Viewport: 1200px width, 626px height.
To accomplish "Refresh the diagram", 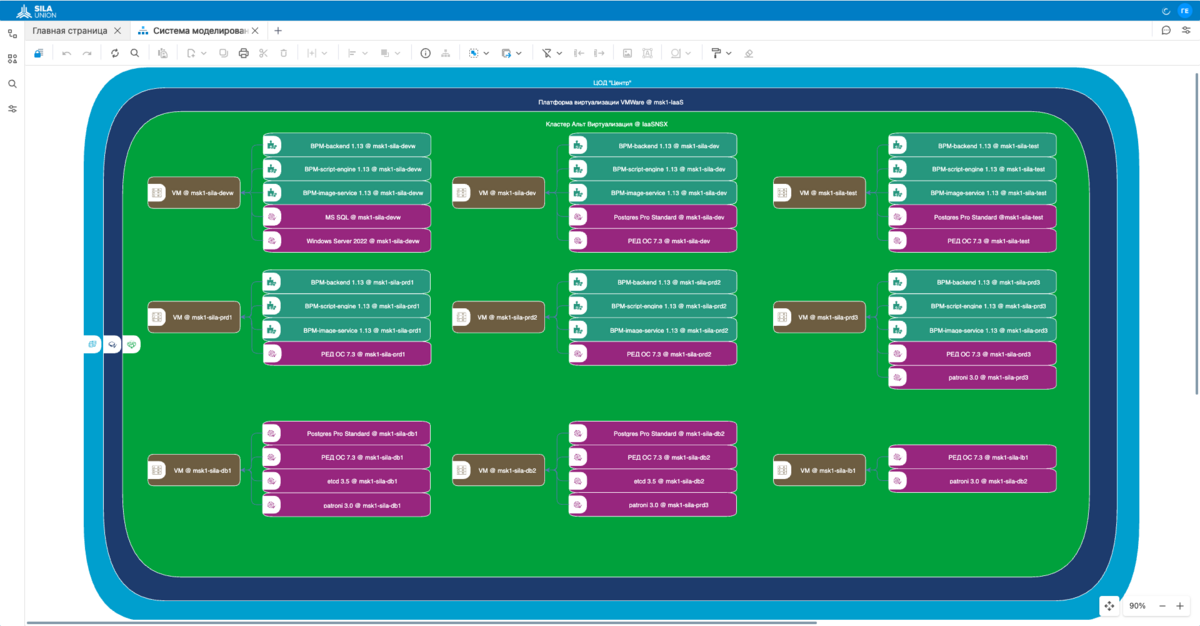I will click(x=115, y=53).
